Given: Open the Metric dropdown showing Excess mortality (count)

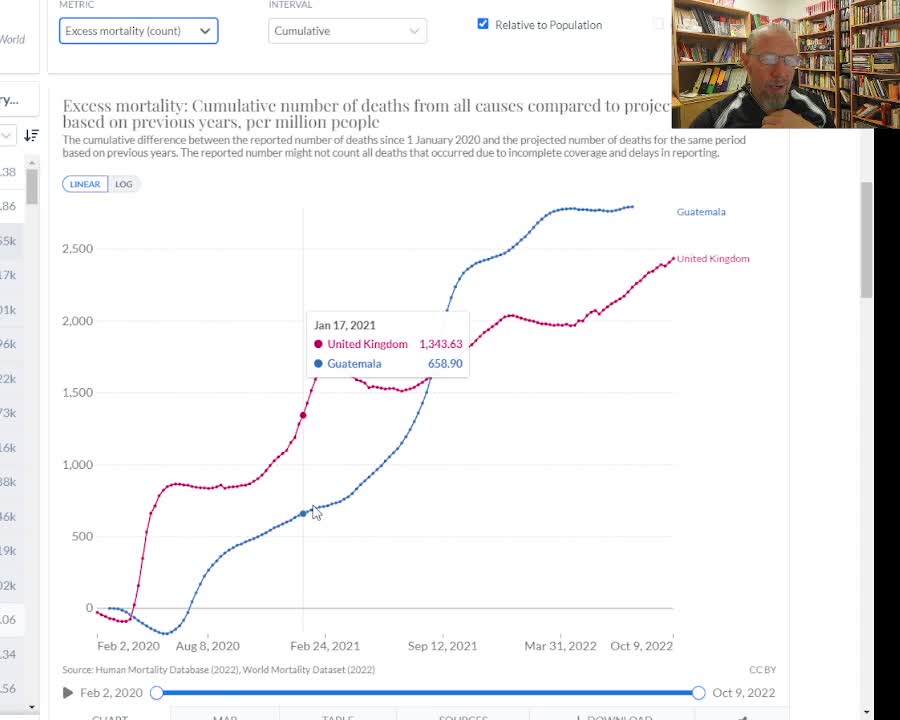Looking at the screenshot, I should 138,31.
